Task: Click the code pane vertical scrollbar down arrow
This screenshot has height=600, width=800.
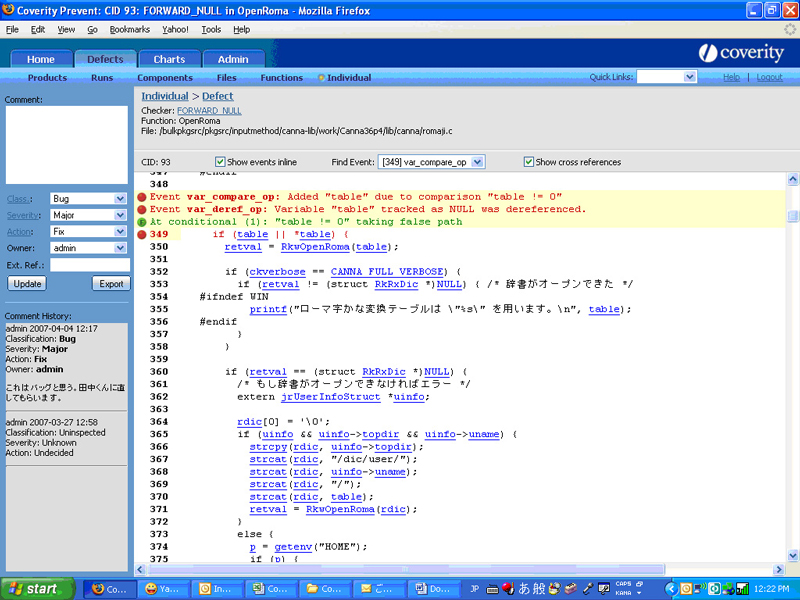Action: pyautogui.click(x=793, y=556)
